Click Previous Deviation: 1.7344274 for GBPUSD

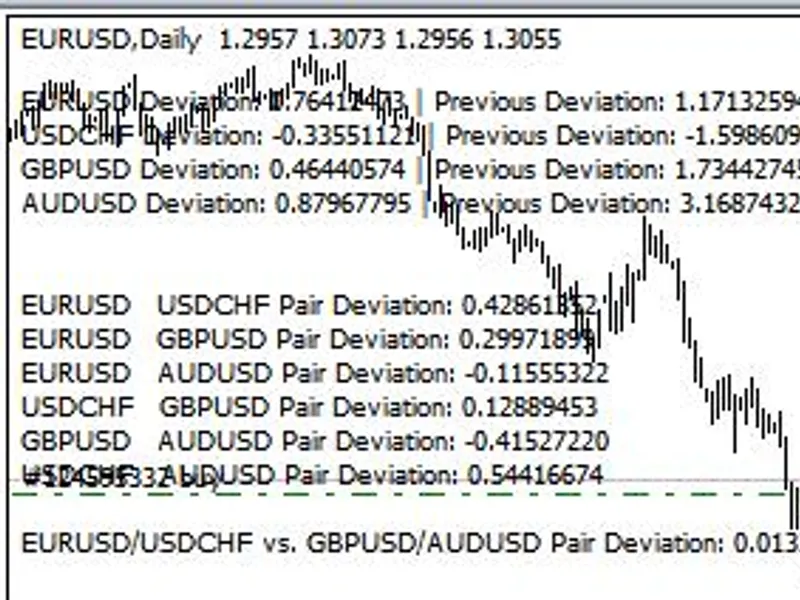click(x=617, y=170)
